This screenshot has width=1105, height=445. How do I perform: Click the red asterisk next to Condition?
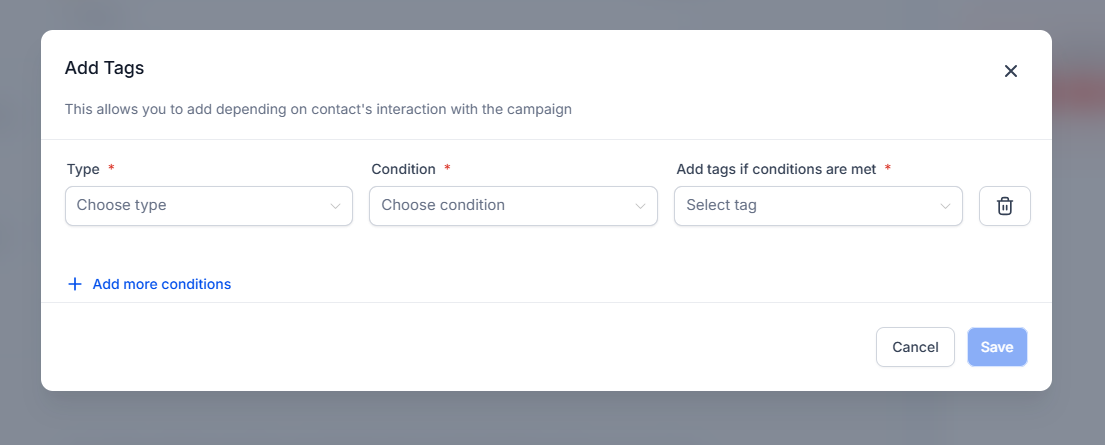(x=447, y=169)
